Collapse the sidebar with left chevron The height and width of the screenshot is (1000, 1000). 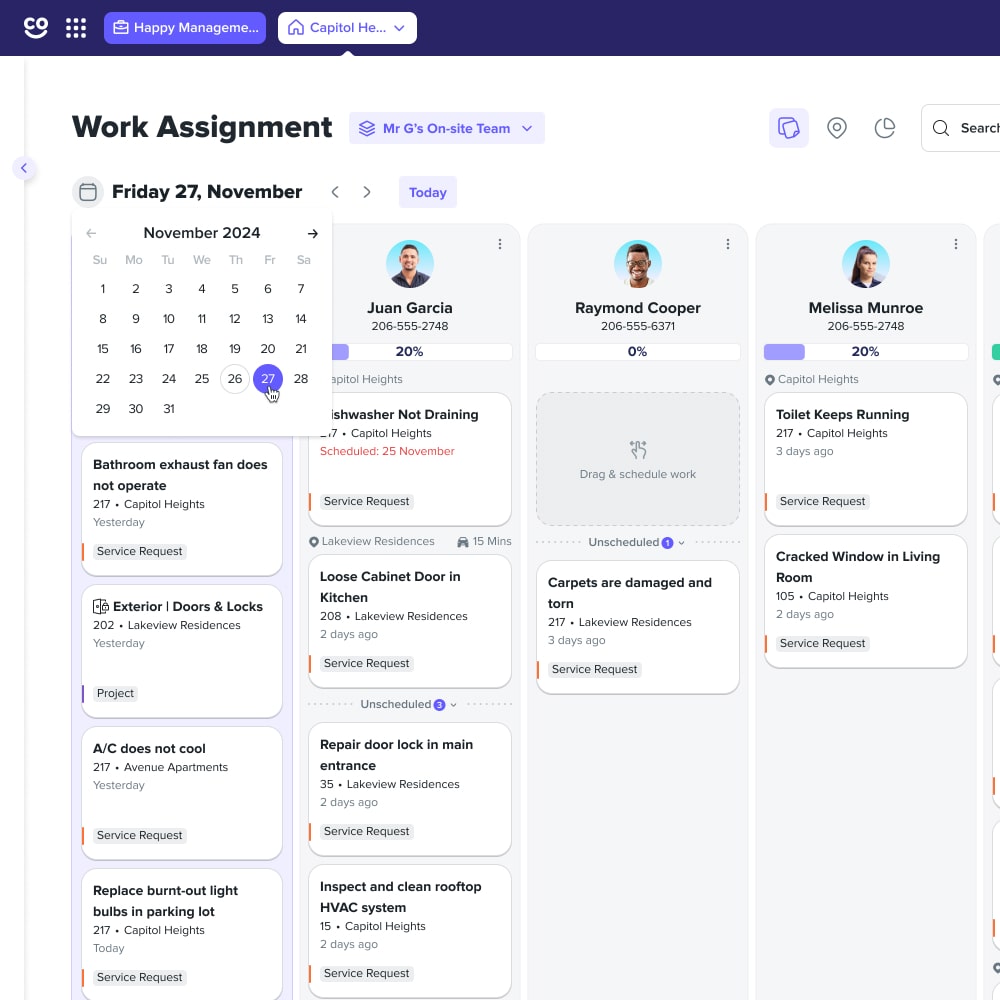point(24,168)
